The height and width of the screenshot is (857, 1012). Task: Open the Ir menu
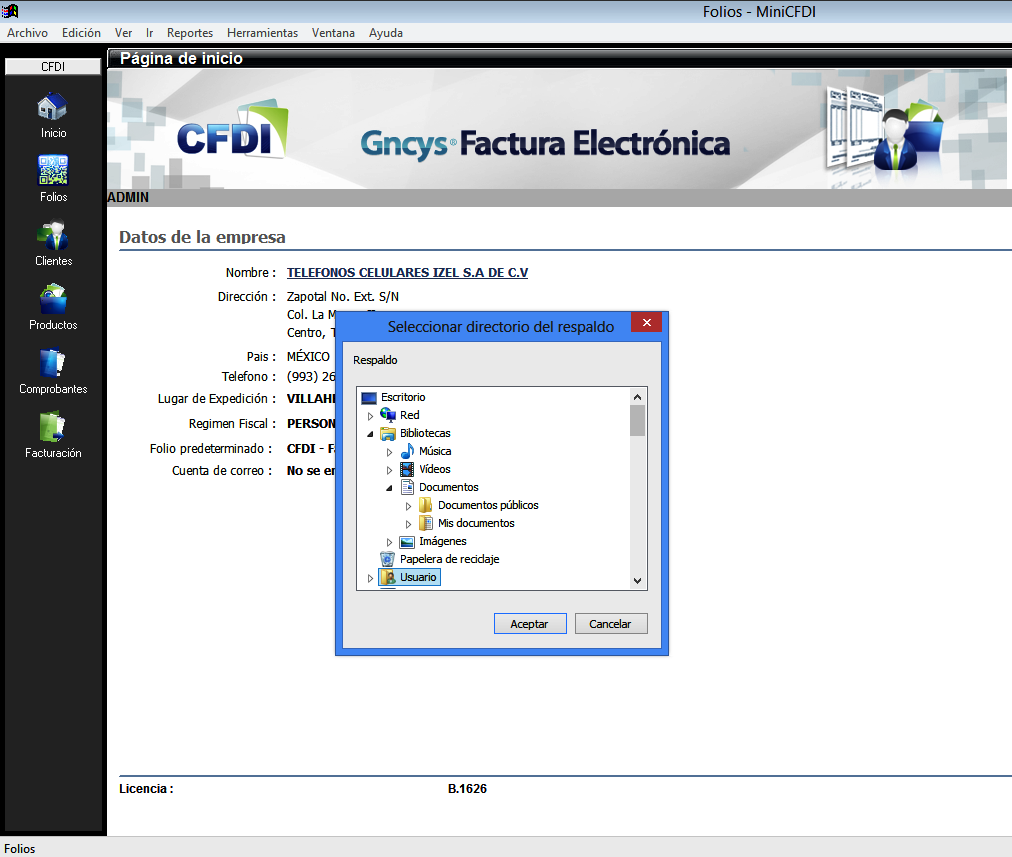(150, 33)
